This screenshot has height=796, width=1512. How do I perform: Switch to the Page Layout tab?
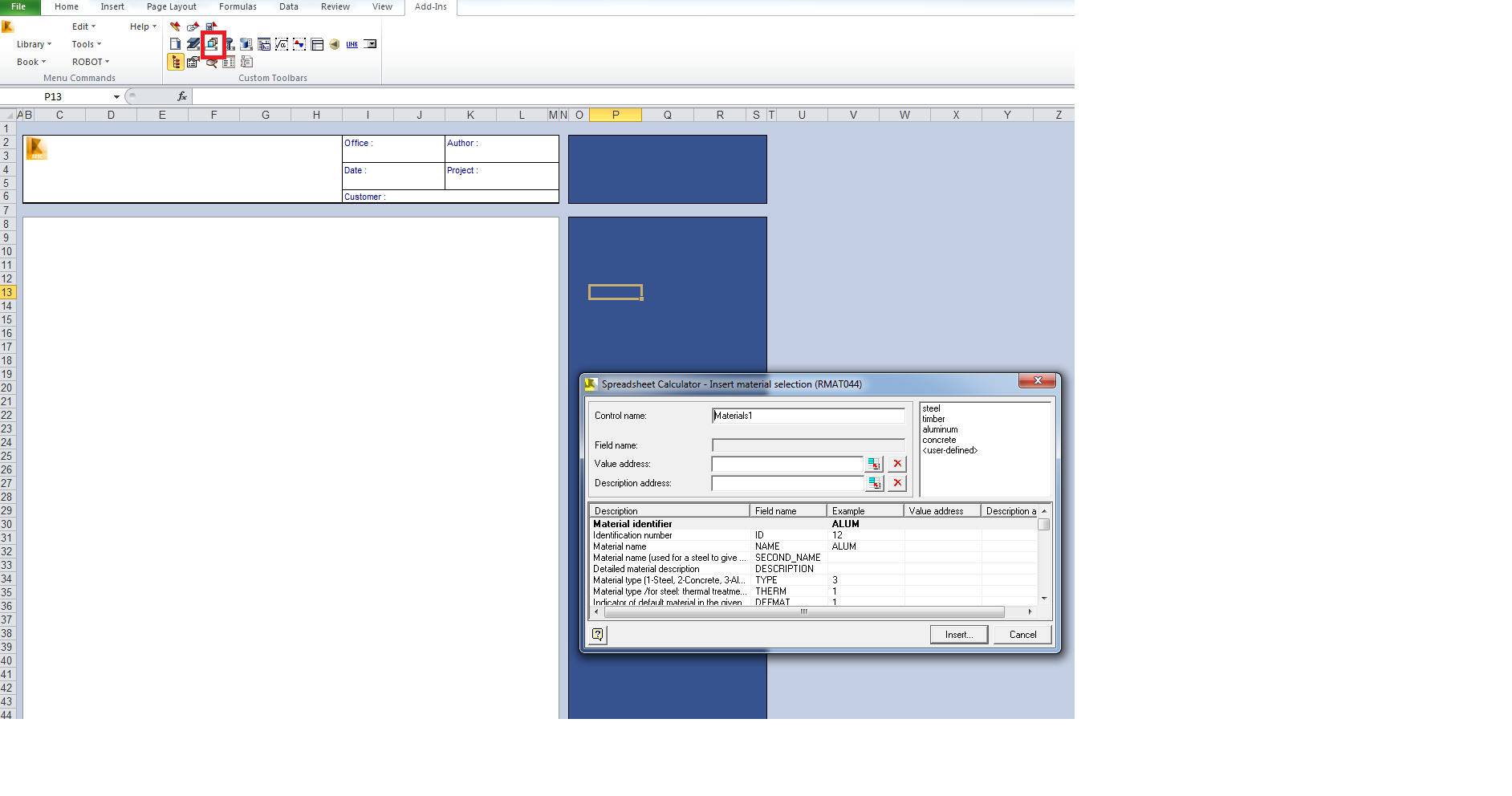172,6
